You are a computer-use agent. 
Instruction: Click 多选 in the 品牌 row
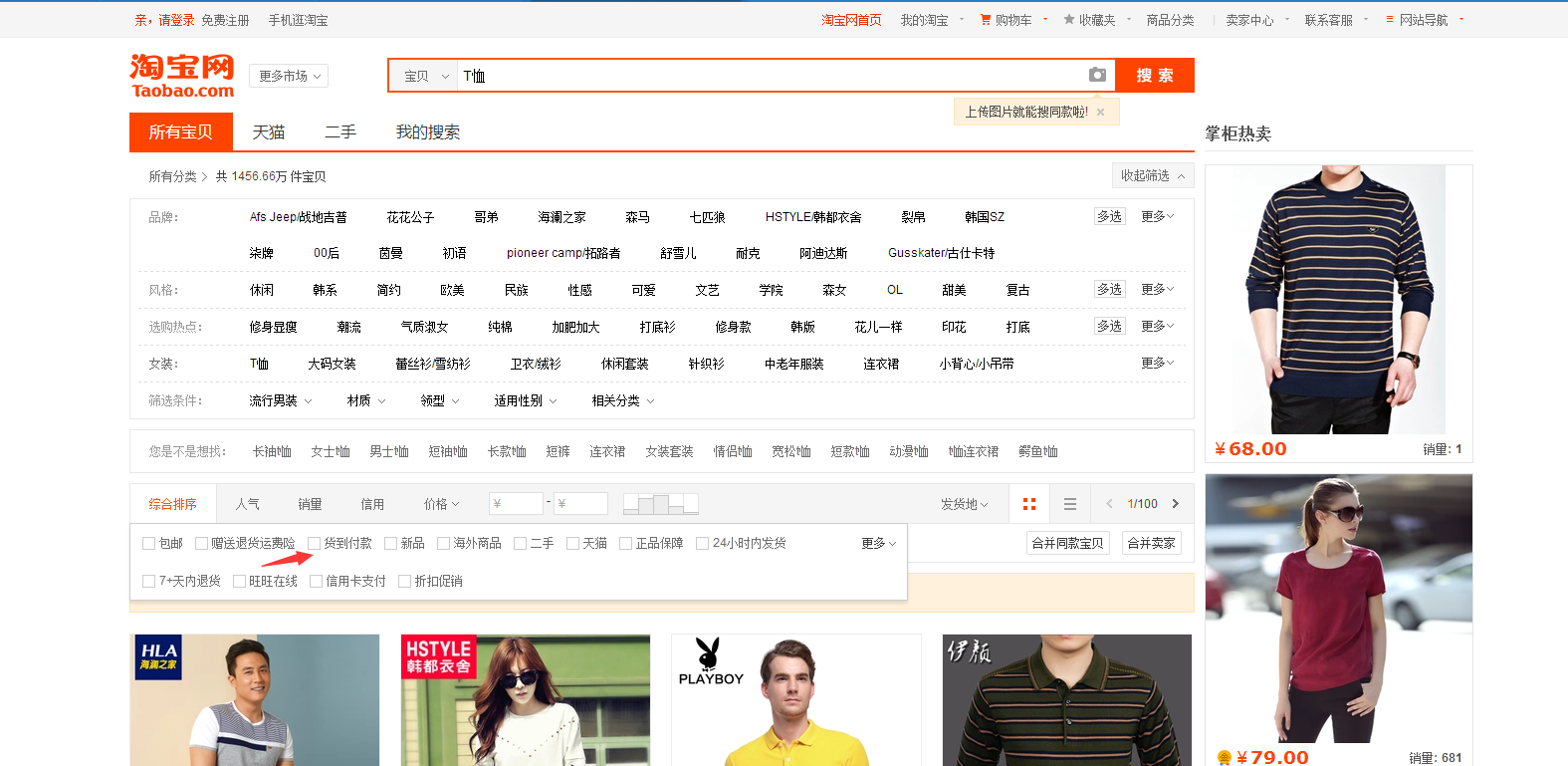(1110, 216)
